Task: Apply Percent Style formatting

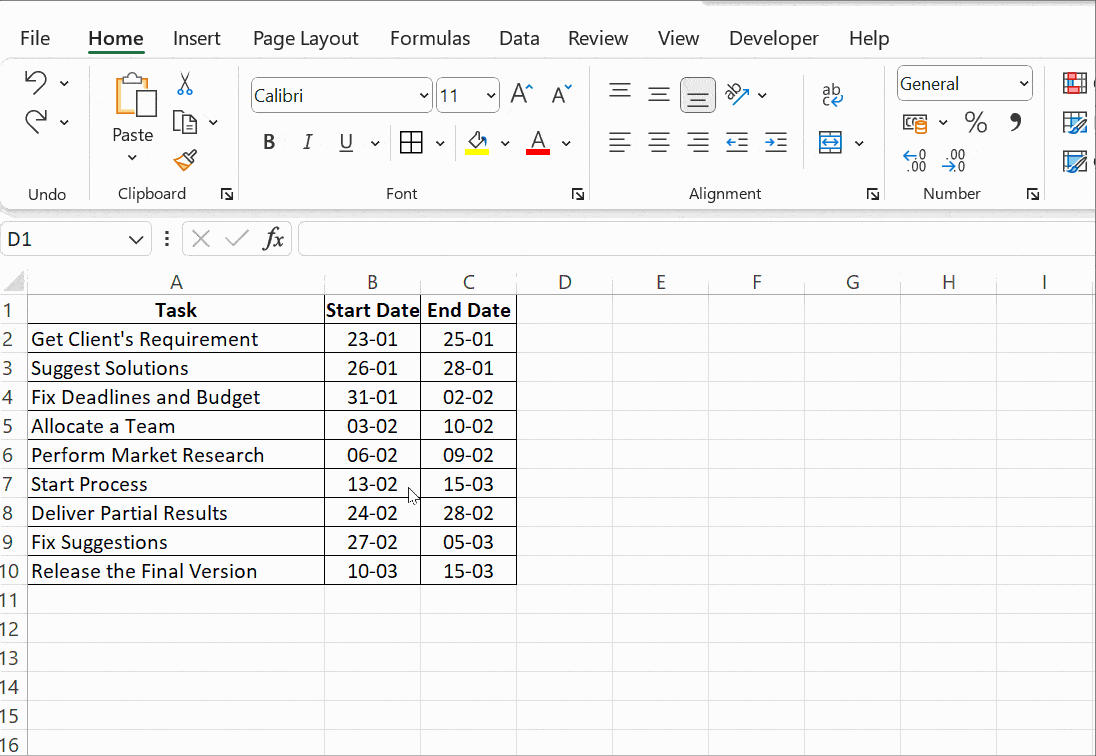Action: click(x=975, y=122)
